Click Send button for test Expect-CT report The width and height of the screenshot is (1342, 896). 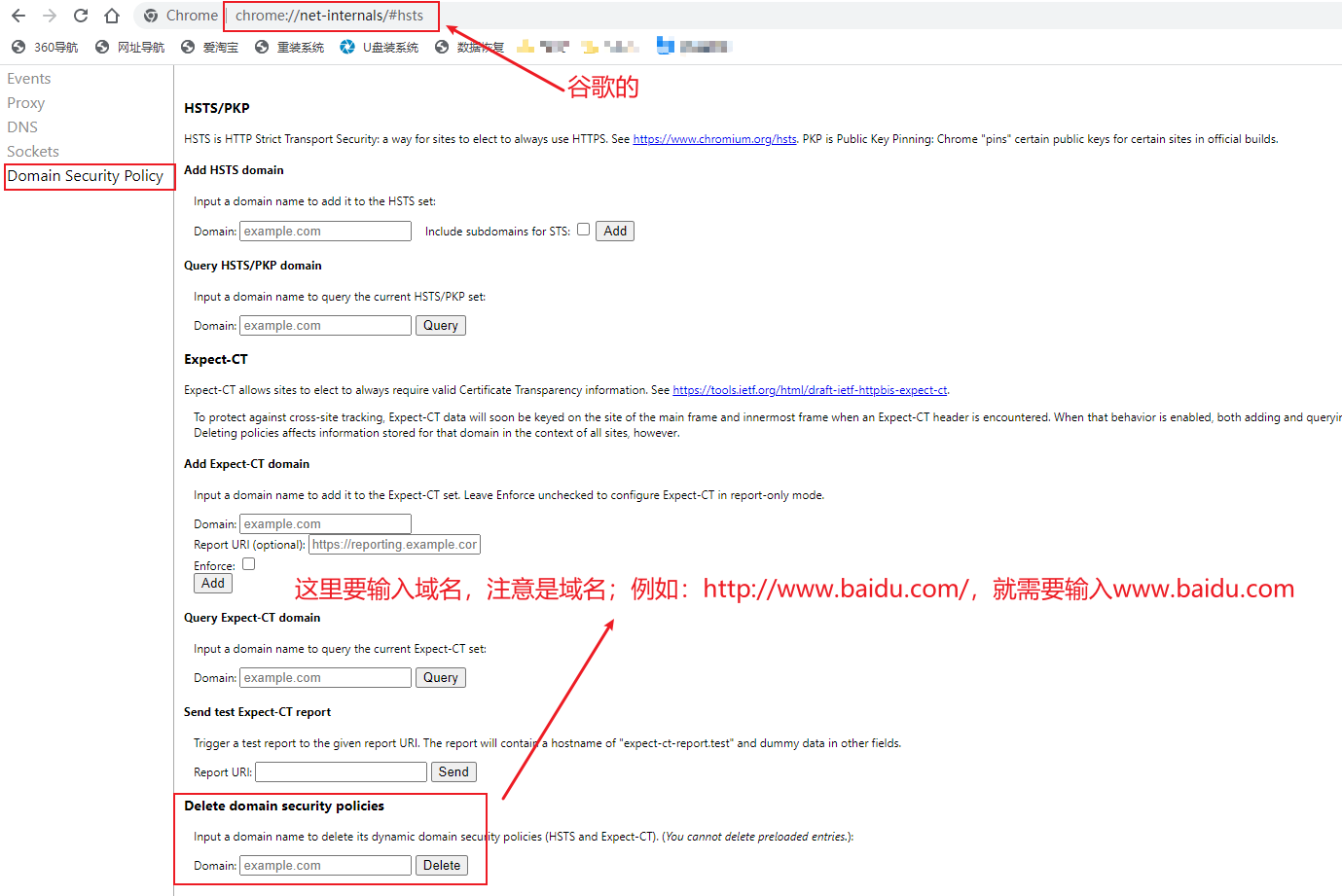coord(453,772)
